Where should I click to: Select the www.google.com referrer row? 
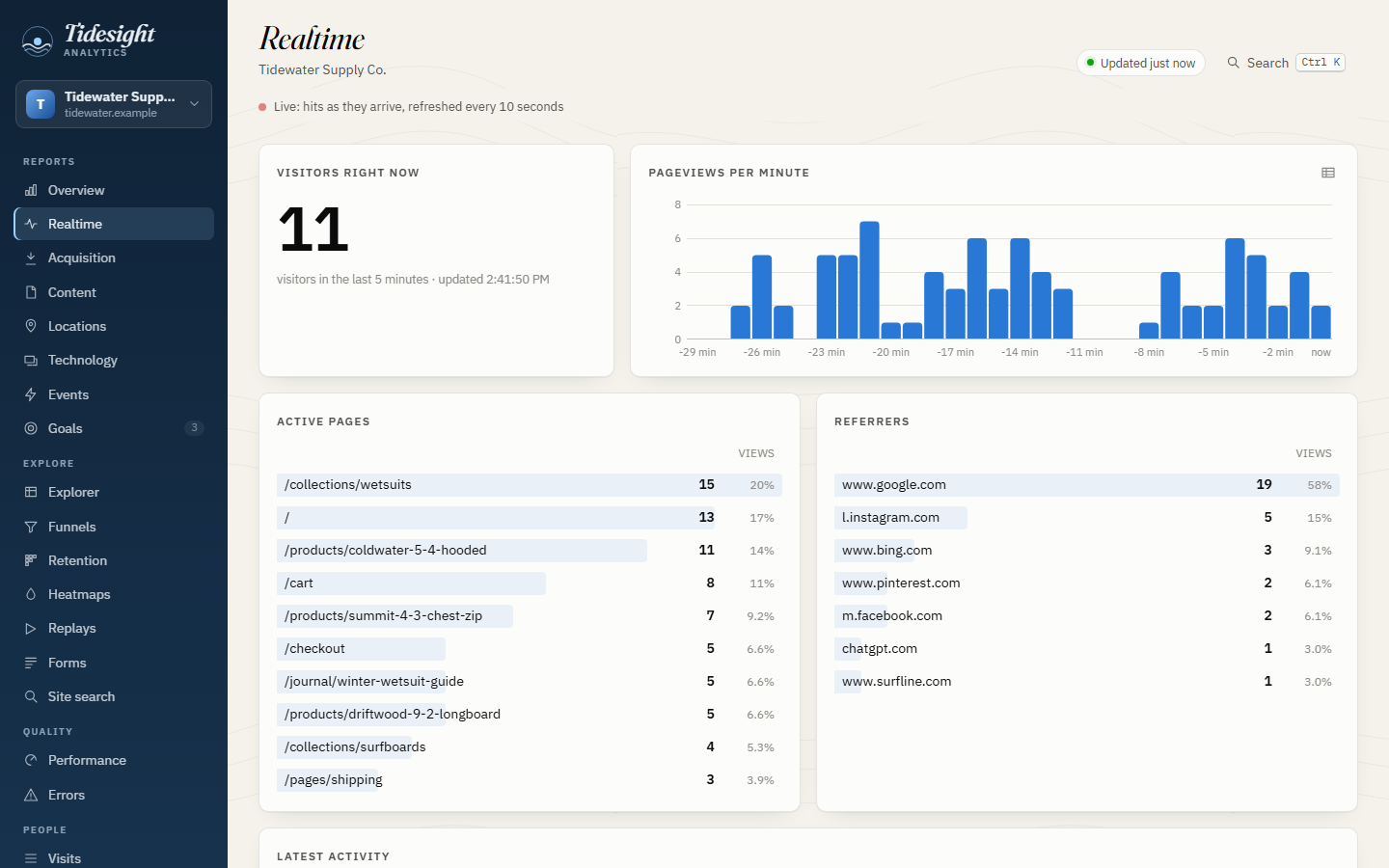(1087, 485)
